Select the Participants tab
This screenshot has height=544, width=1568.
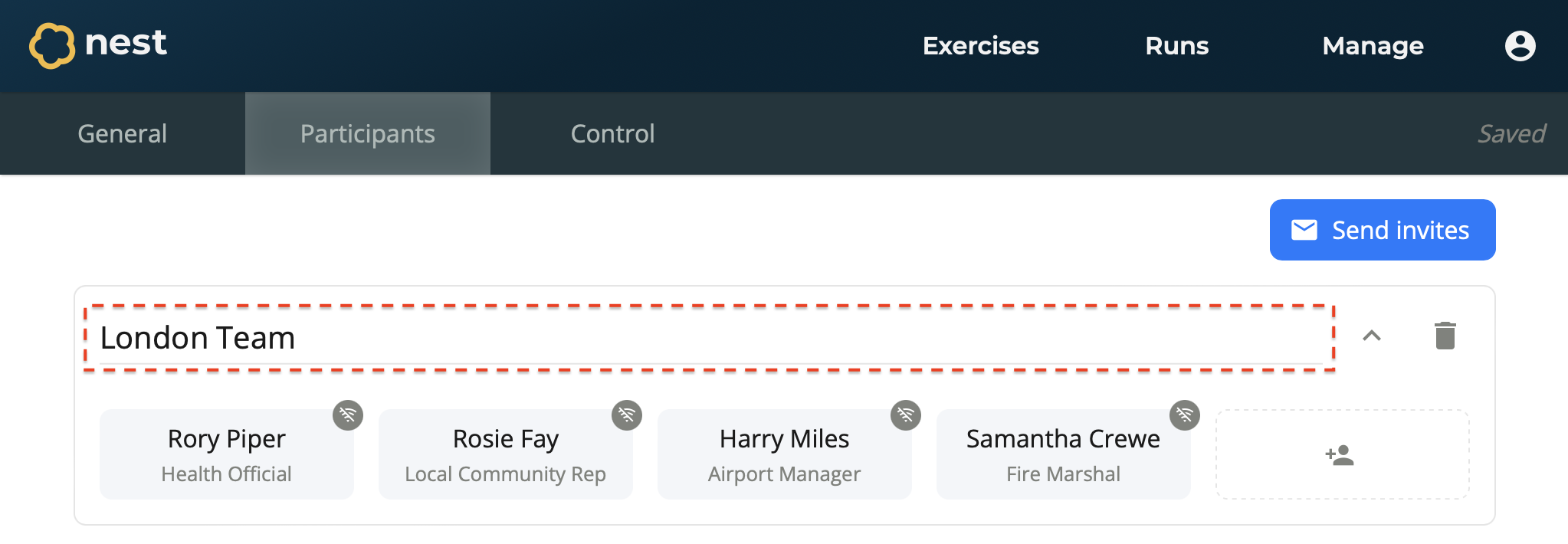coord(368,134)
